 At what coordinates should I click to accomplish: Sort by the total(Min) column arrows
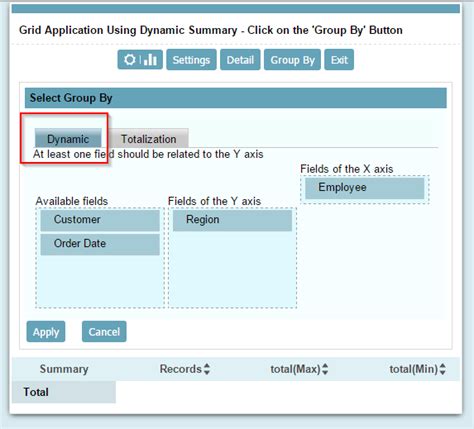tap(442, 369)
